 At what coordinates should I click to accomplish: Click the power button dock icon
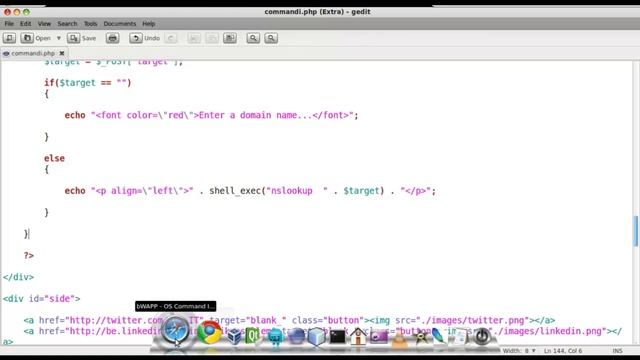pyautogui.click(x=482, y=337)
